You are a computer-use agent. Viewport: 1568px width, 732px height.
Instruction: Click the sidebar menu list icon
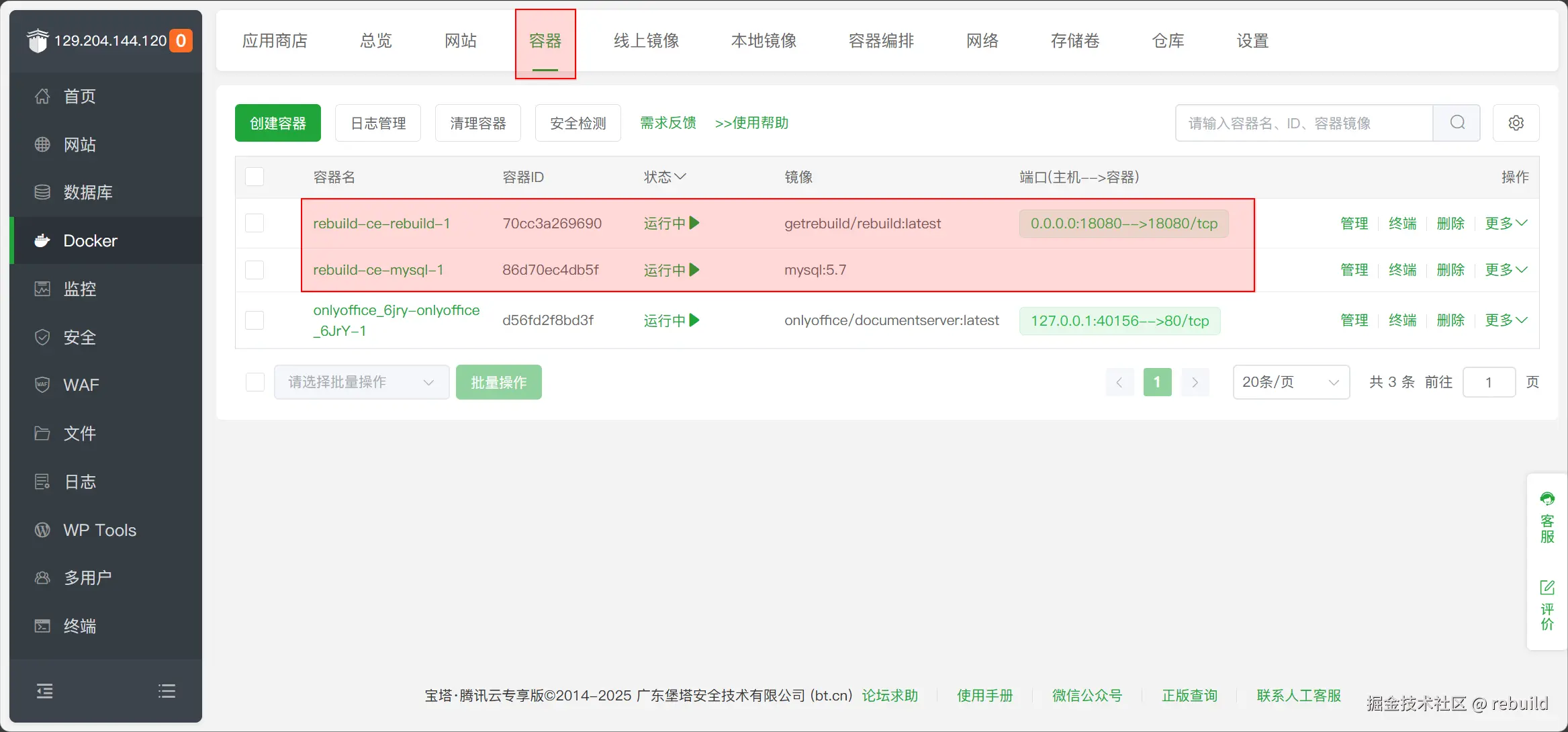(x=167, y=691)
